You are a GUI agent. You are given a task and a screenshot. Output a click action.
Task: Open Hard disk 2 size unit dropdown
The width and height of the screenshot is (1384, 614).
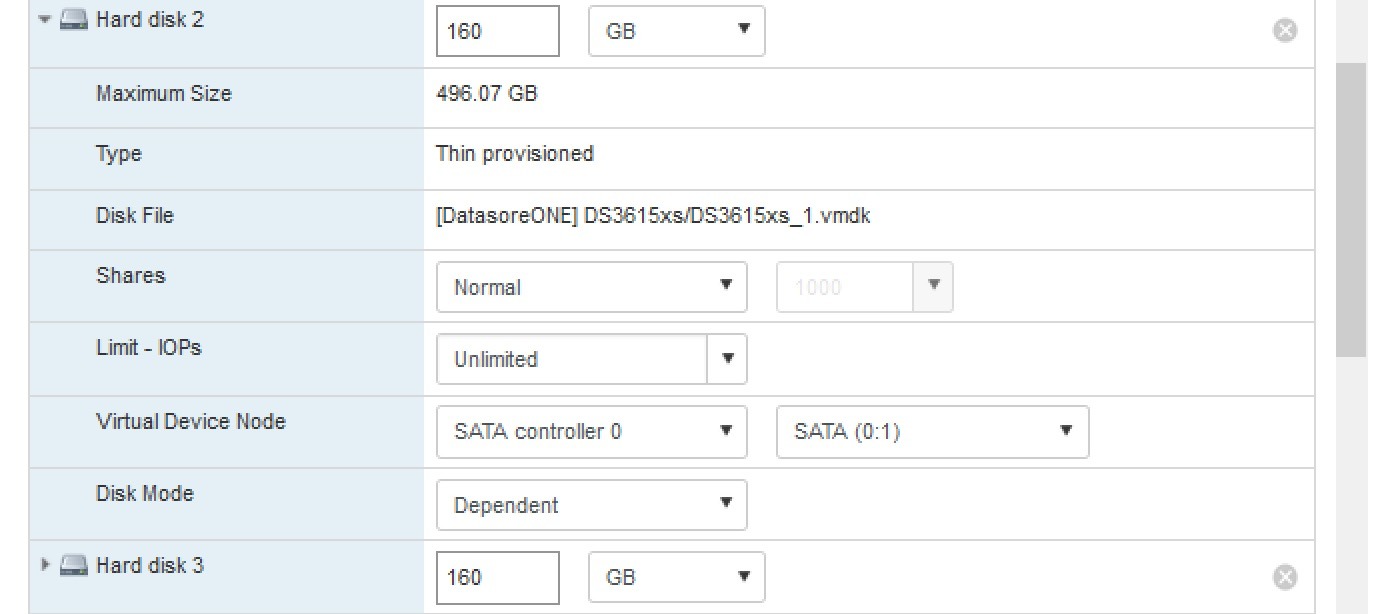coord(676,31)
